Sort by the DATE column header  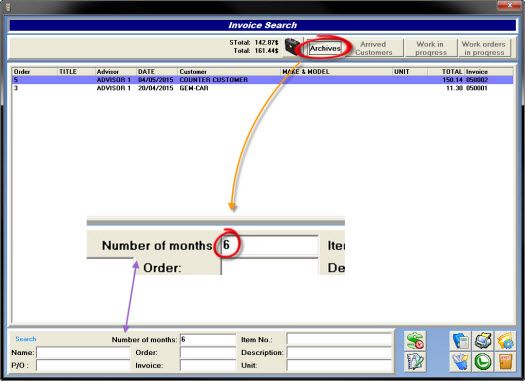157,72
